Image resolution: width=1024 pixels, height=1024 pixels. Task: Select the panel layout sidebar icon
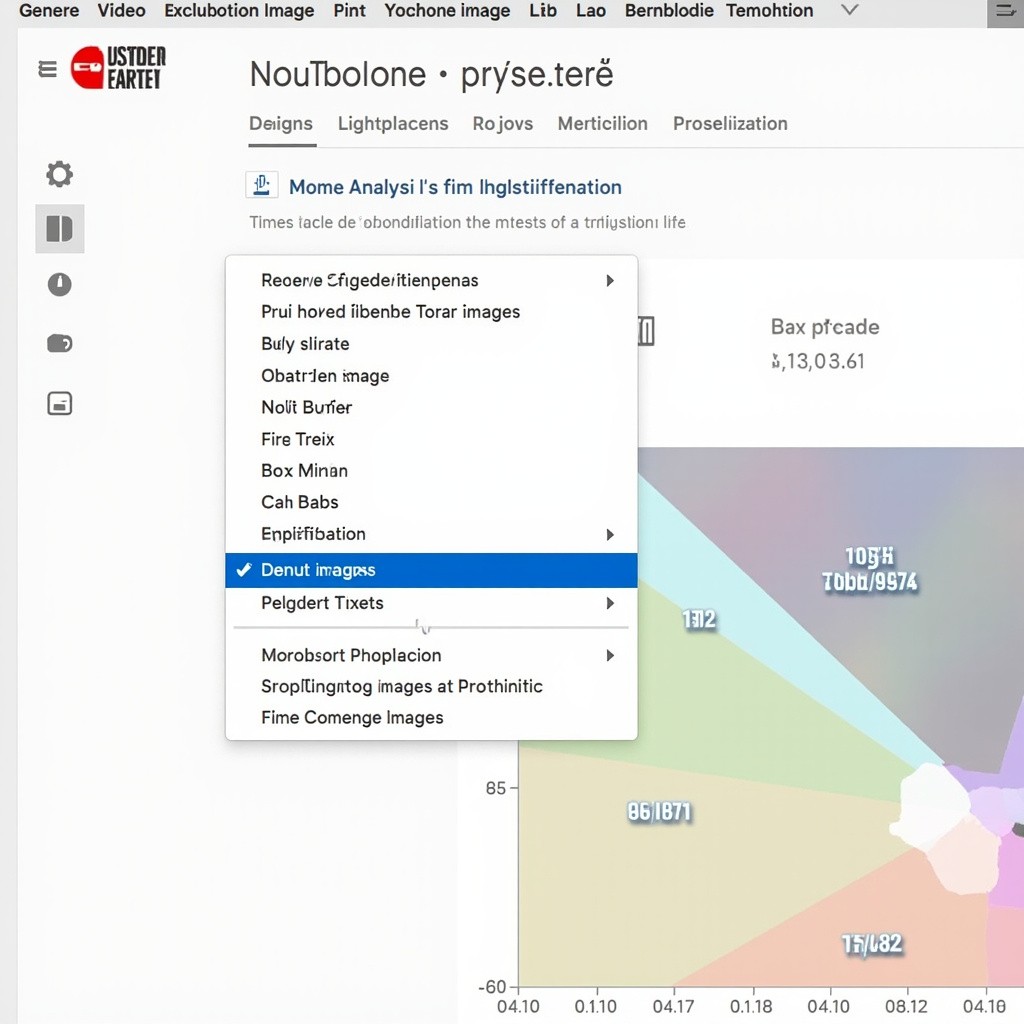click(x=60, y=229)
